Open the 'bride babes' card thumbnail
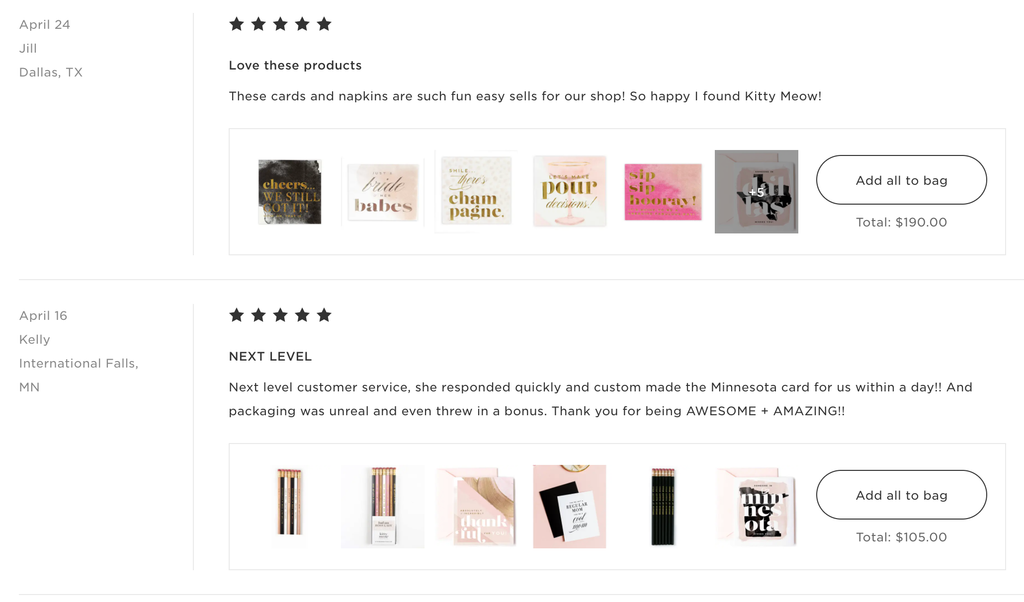 (383, 192)
